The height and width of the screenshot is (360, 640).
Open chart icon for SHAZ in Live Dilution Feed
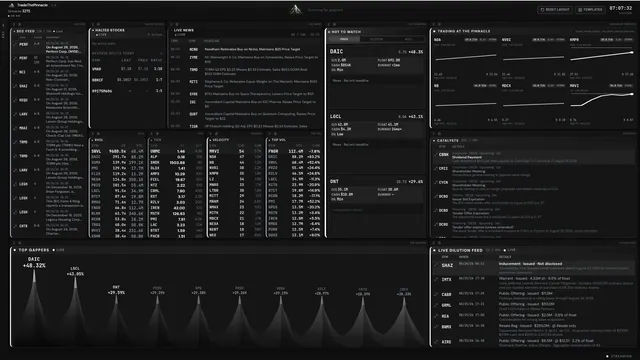(x=436, y=265)
